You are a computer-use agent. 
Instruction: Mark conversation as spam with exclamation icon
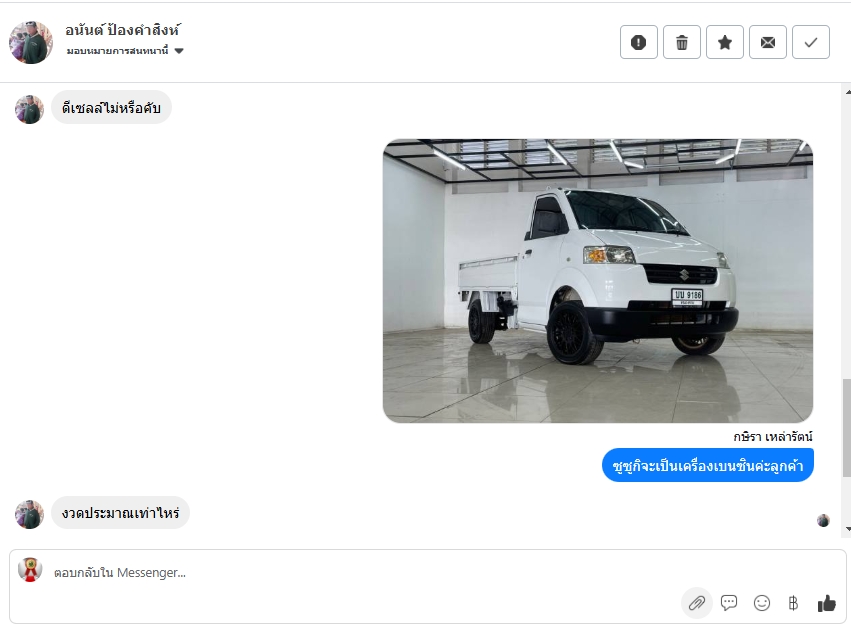pyautogui.click(x=639, y=42)
